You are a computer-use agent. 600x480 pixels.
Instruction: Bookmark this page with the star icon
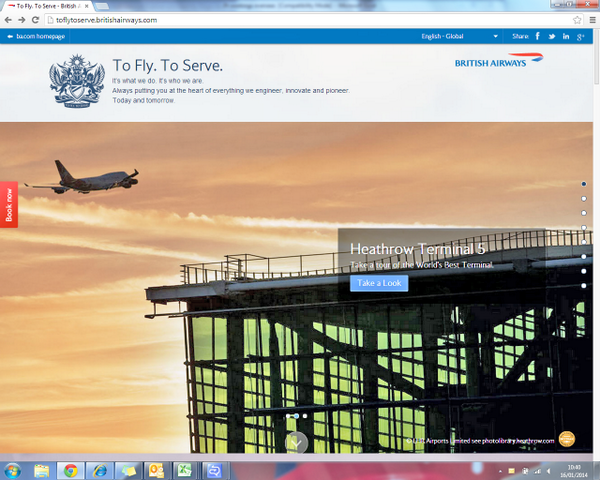click(x=577, y=20)
